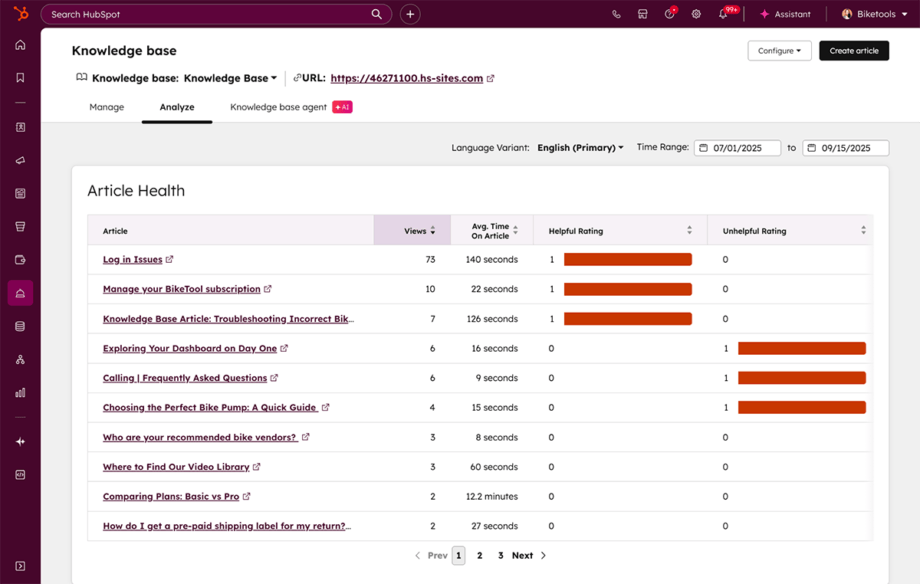Click the reporting bar chart sidebar icon

(19, 392)
